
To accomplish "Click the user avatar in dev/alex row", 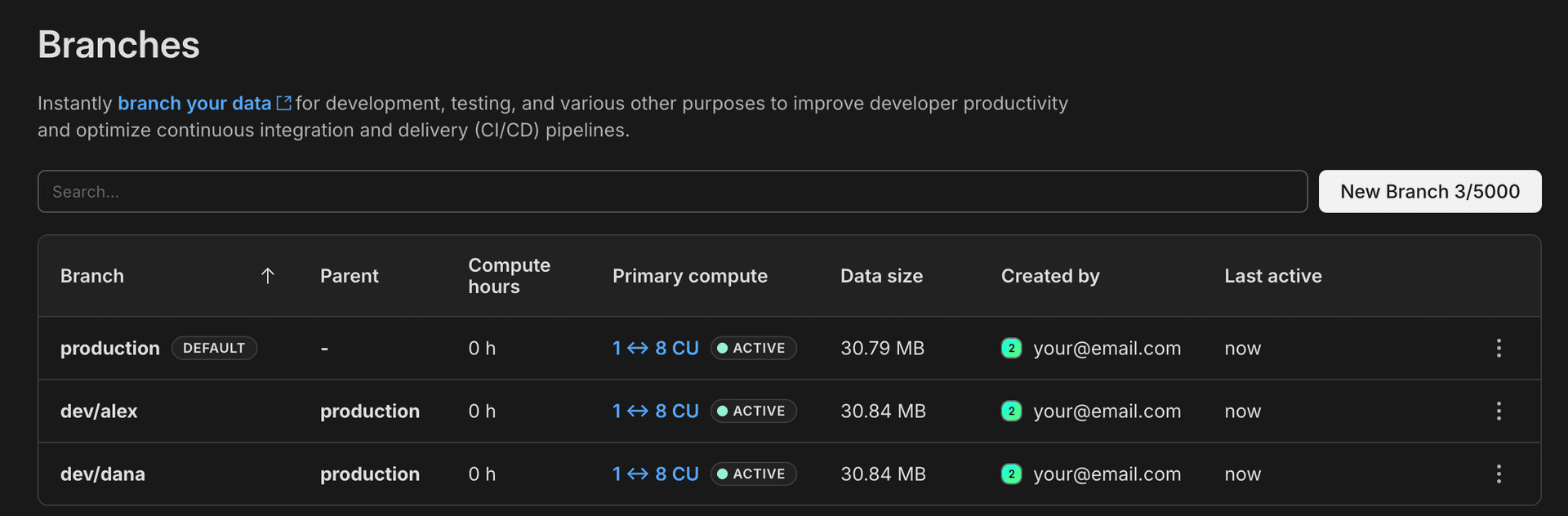I will (x=1011, y=411).
